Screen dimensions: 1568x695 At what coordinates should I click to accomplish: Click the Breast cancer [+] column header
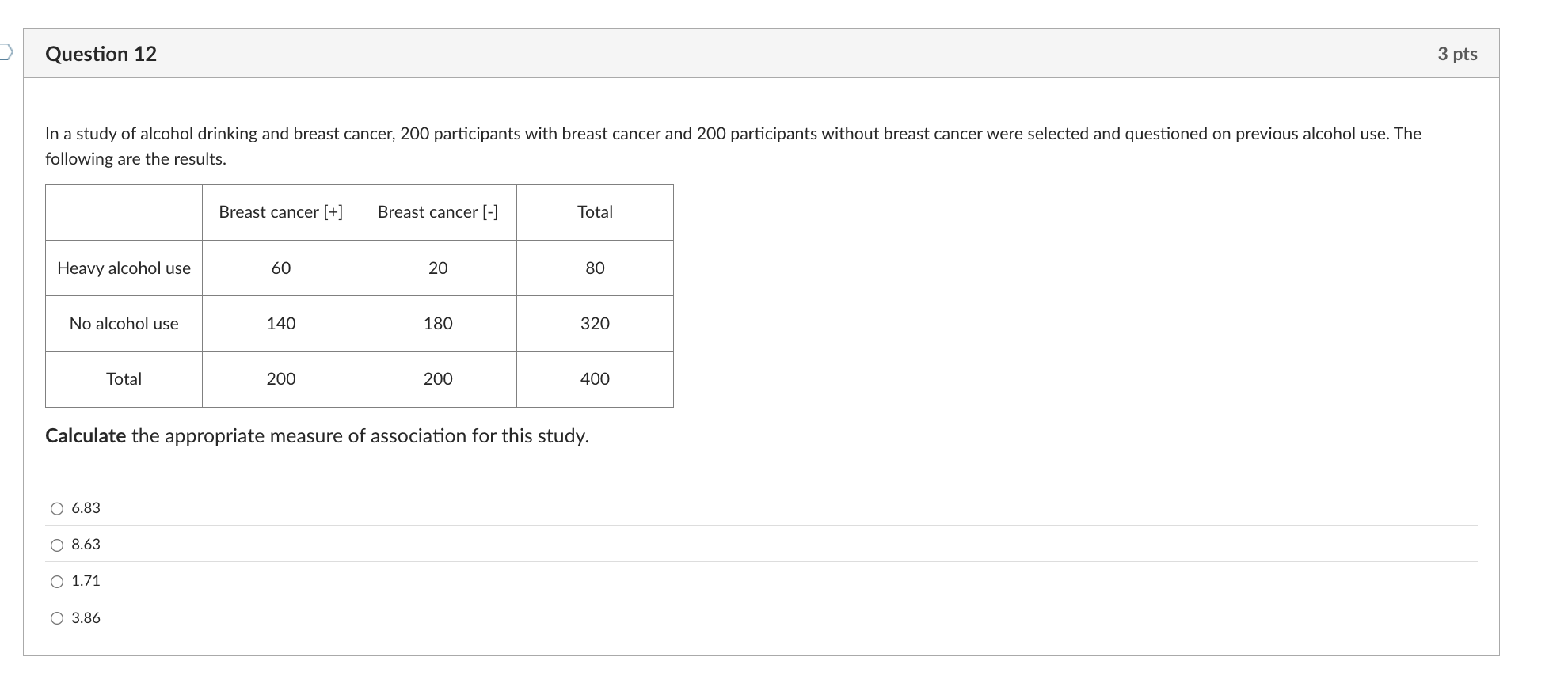pyautogui.click(x=280, y=211)
